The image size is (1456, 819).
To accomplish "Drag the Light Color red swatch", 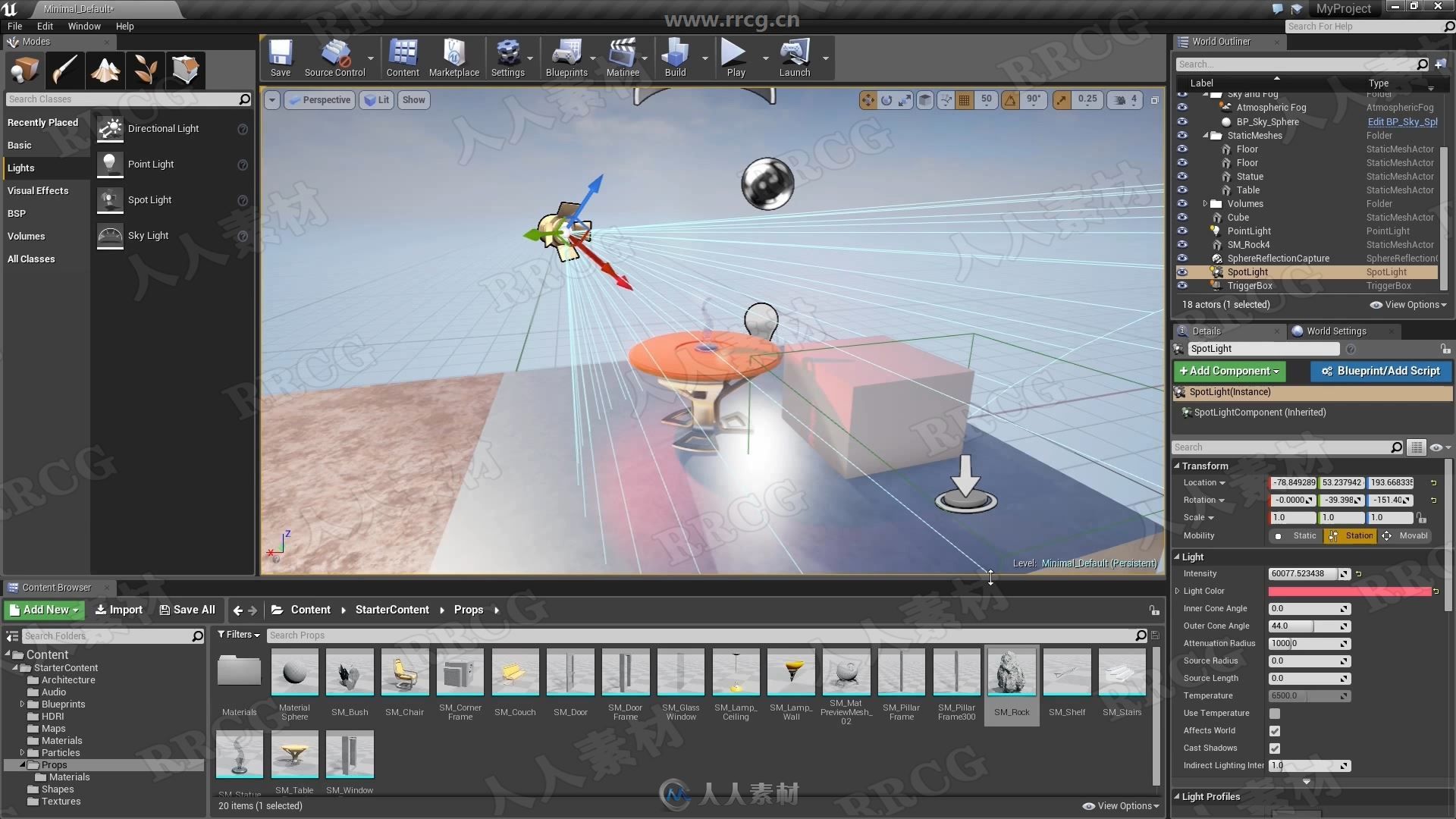I will (1350, 591).
